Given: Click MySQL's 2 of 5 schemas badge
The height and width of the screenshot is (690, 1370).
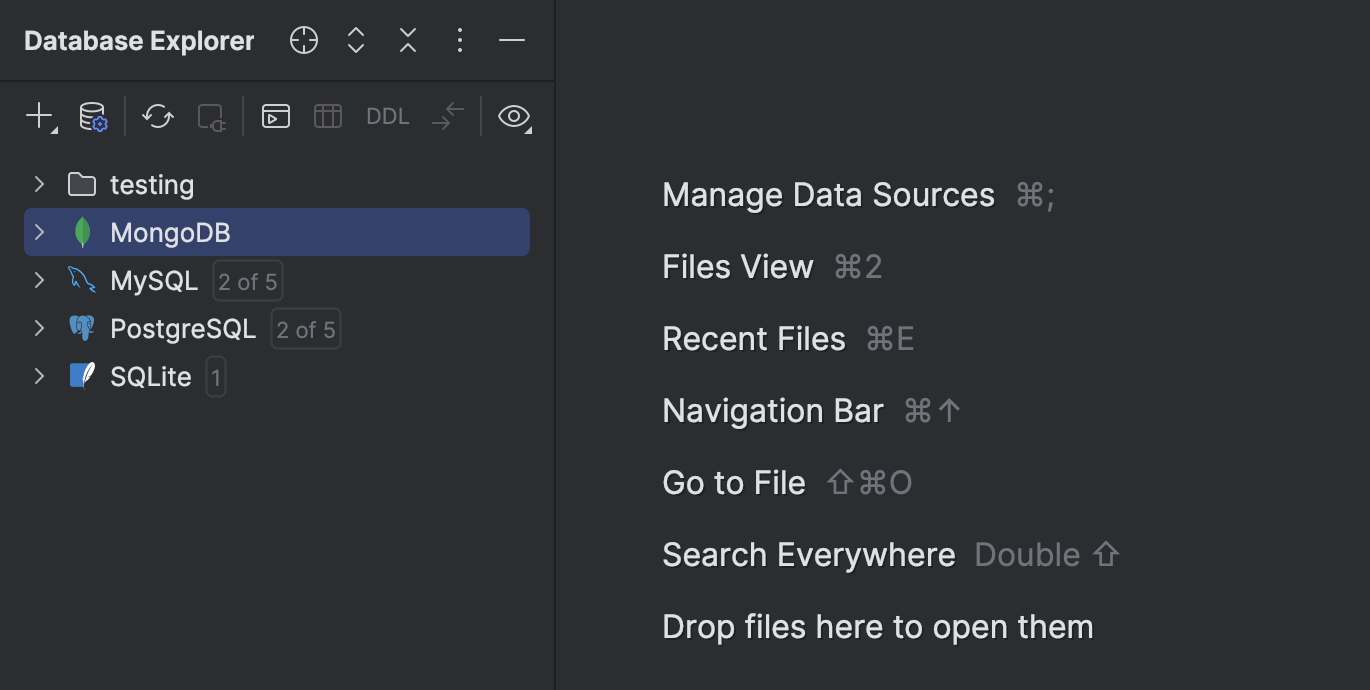Looking at the screenshot, I should click(x=248, y=282).
